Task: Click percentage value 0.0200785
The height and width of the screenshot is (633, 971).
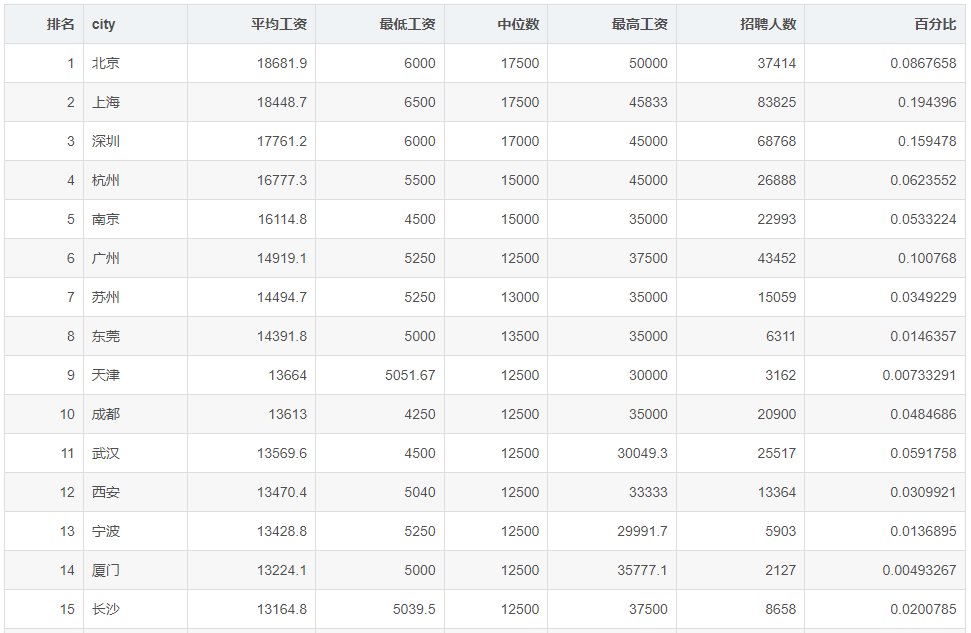Action: point(923,609)
